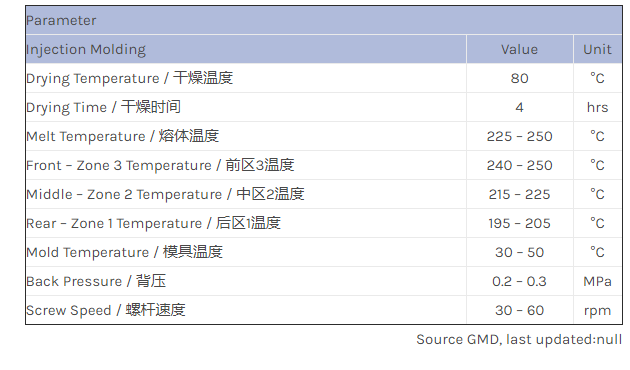Click the Parameter header cell
The image size is (630, 370).
point(324,20)
